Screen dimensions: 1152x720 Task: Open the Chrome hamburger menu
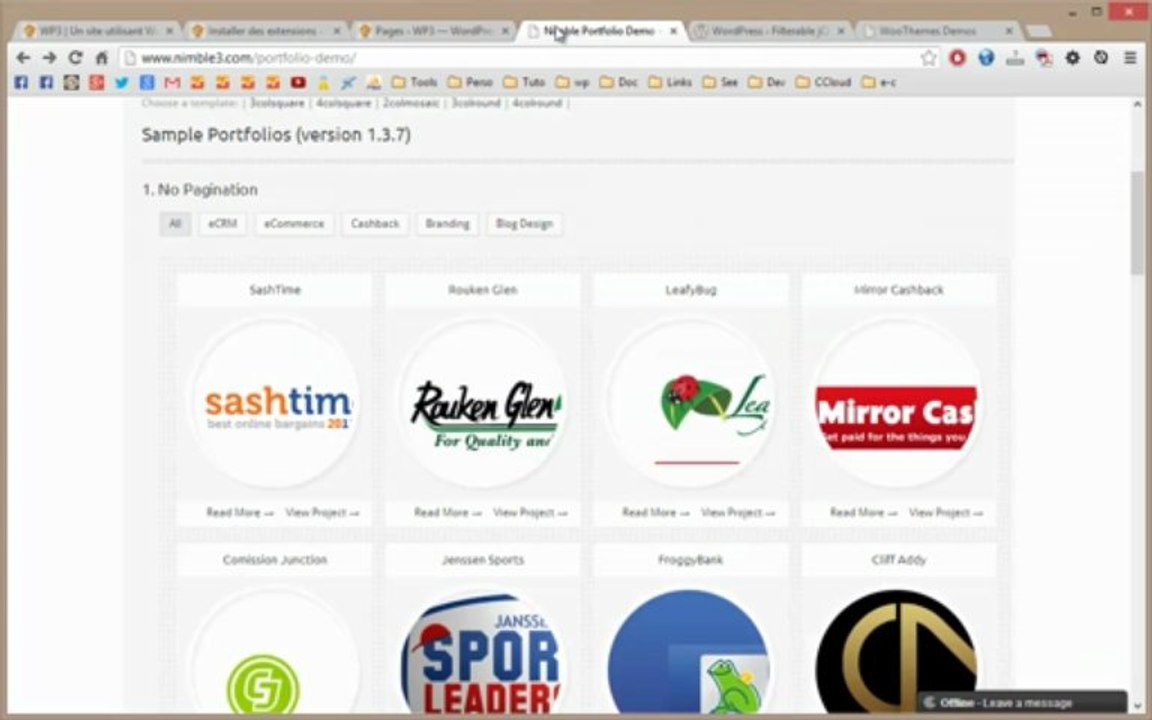[x=1130, y=57]
